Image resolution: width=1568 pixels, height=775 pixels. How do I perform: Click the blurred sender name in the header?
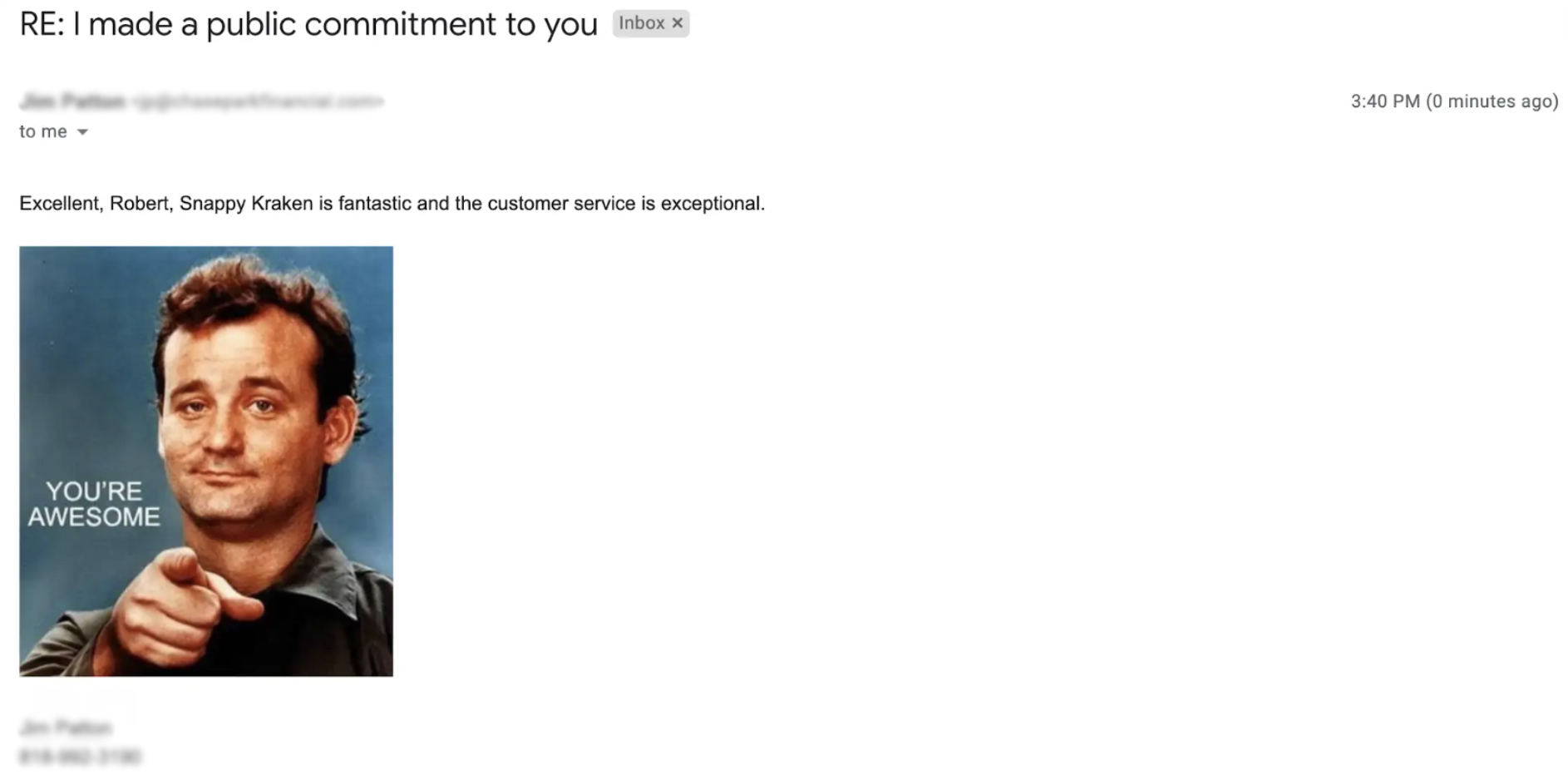(x=72, y=101)
